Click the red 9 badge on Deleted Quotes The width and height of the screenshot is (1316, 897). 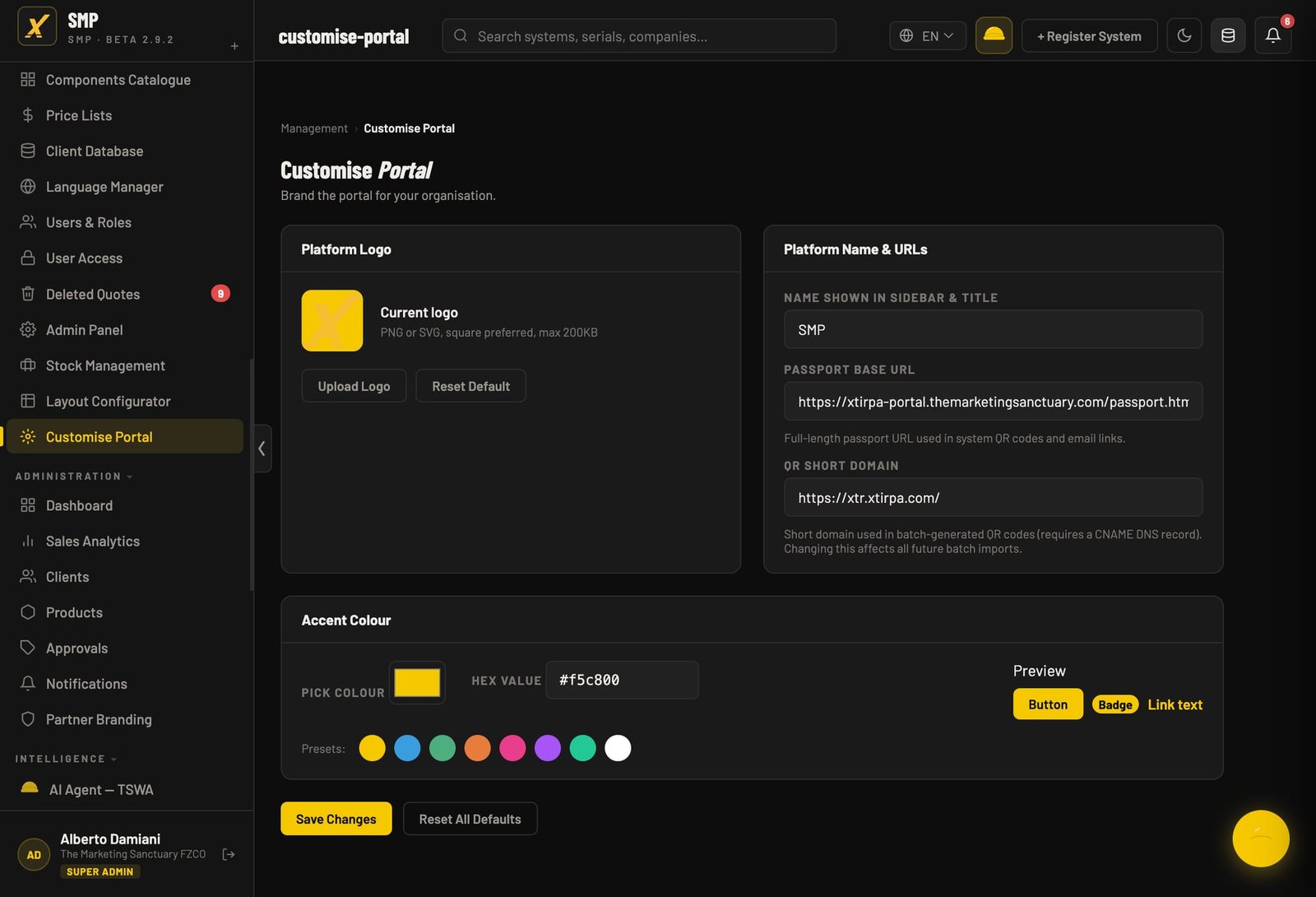[x=220, y=294]
